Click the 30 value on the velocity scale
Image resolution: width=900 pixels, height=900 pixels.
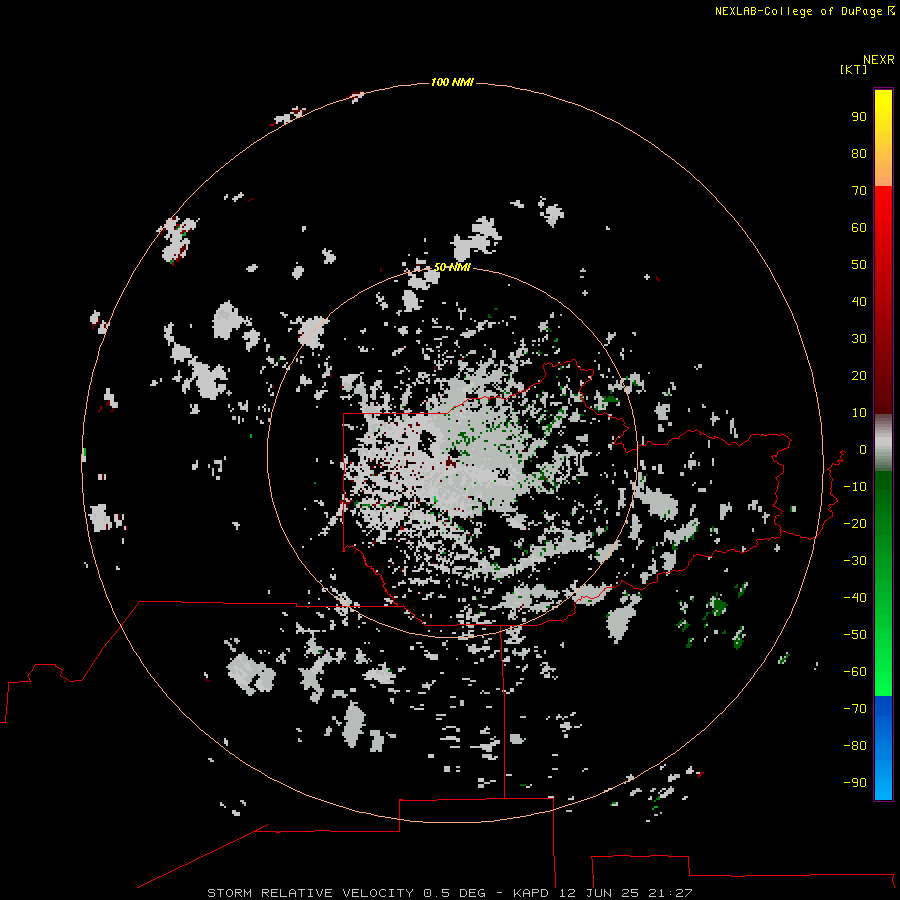(x=859, y=339)
